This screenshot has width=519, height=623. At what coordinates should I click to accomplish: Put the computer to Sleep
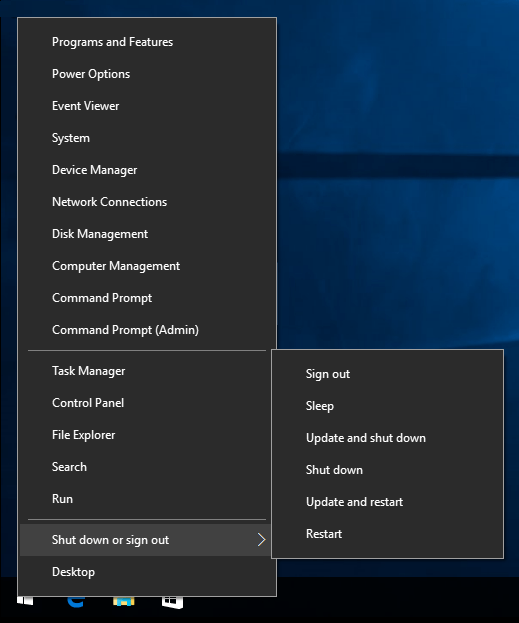[x=387, y=406]
